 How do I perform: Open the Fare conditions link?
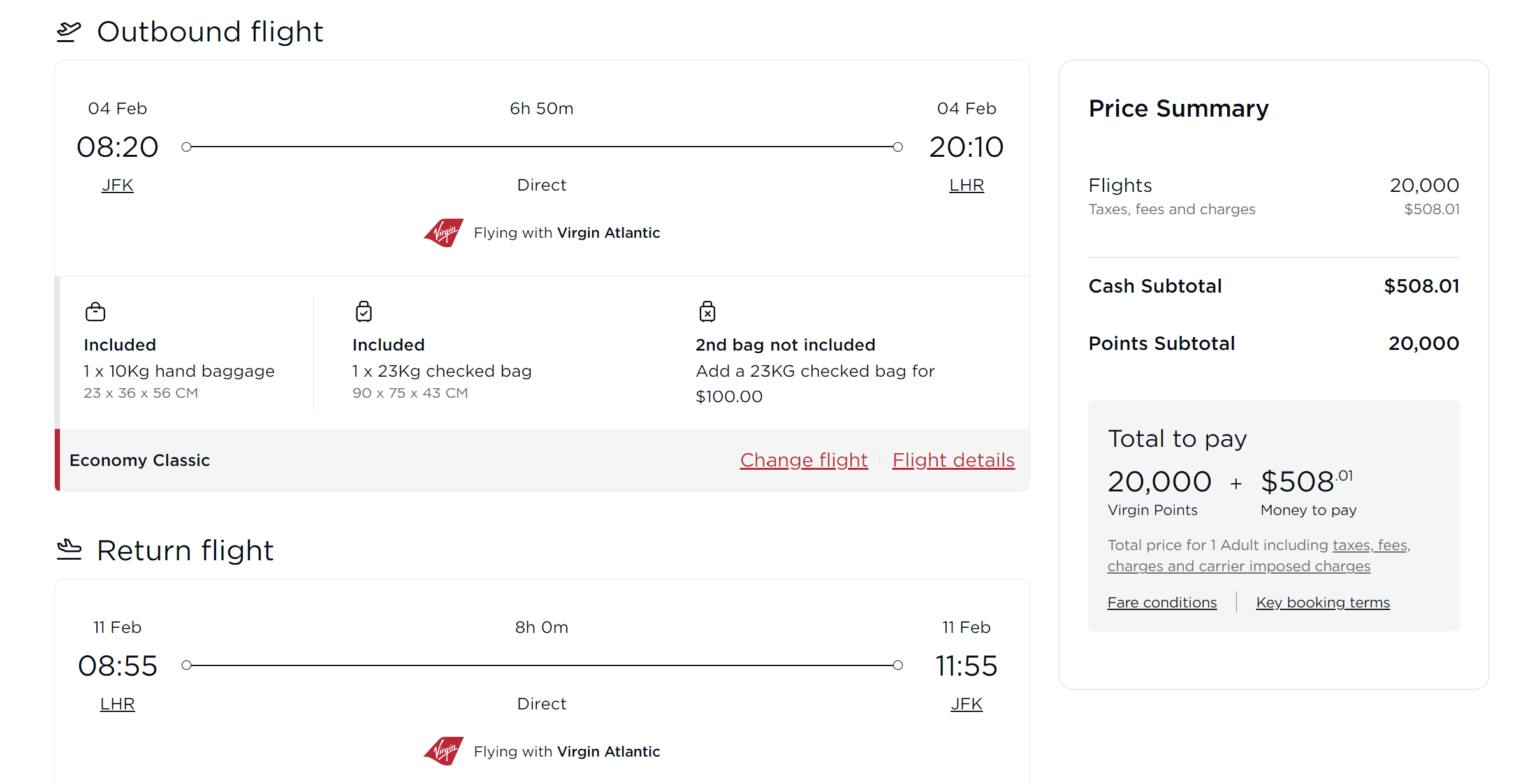1162,602
